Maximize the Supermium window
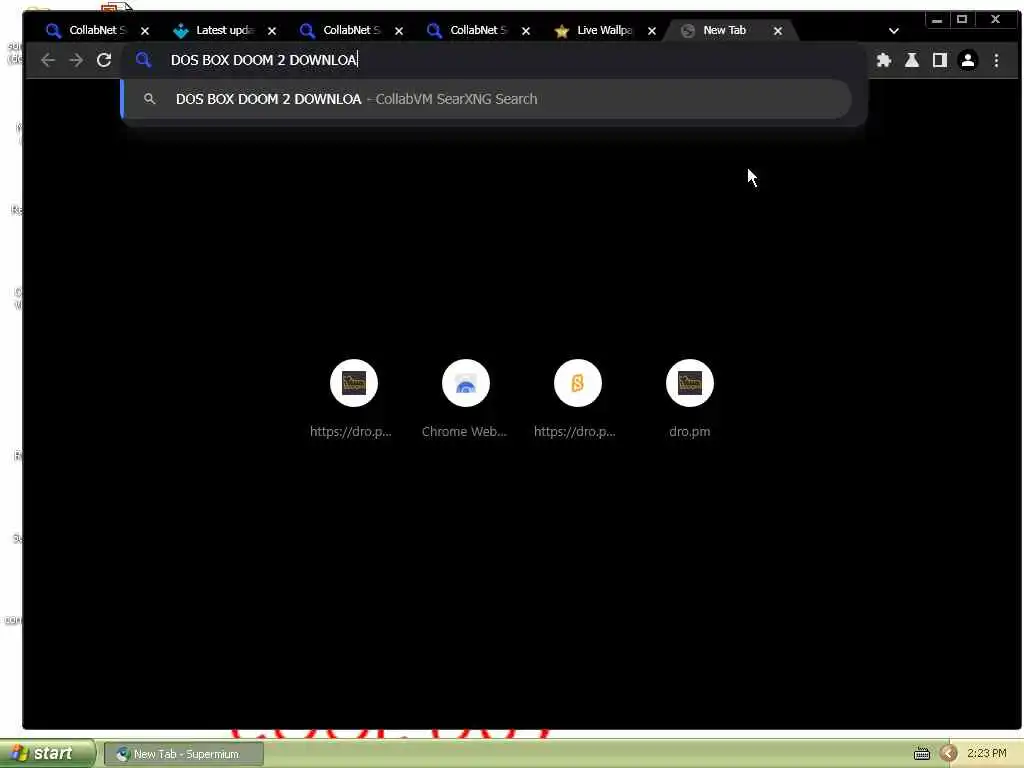 coord(962,20)
